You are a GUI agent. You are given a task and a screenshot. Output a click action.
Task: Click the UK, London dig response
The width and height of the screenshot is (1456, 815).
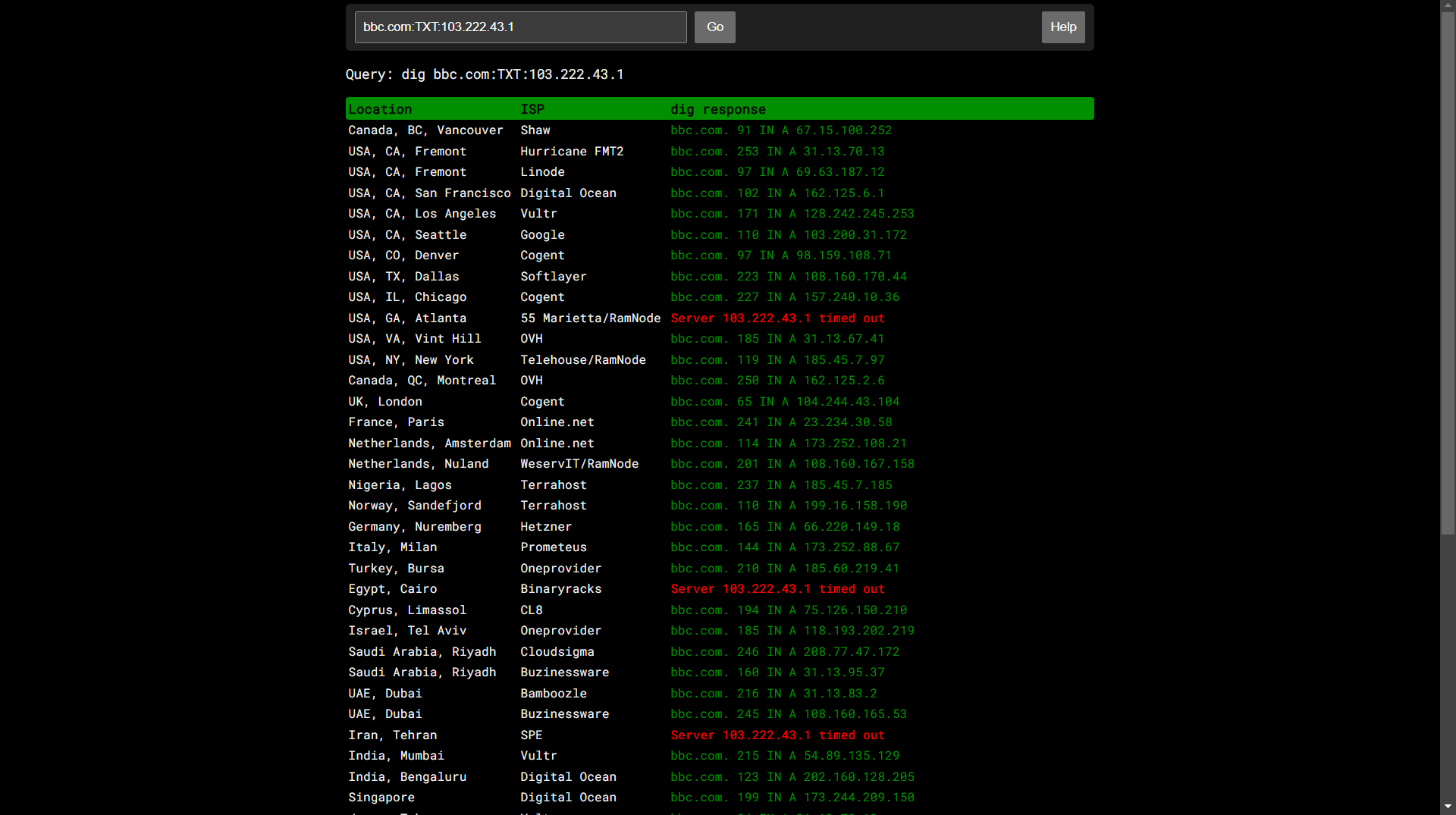(784, 402)
